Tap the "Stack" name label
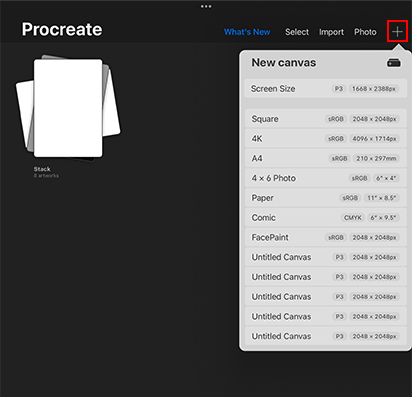The width and height of the screenshot is (412, 397). point(42,169)
